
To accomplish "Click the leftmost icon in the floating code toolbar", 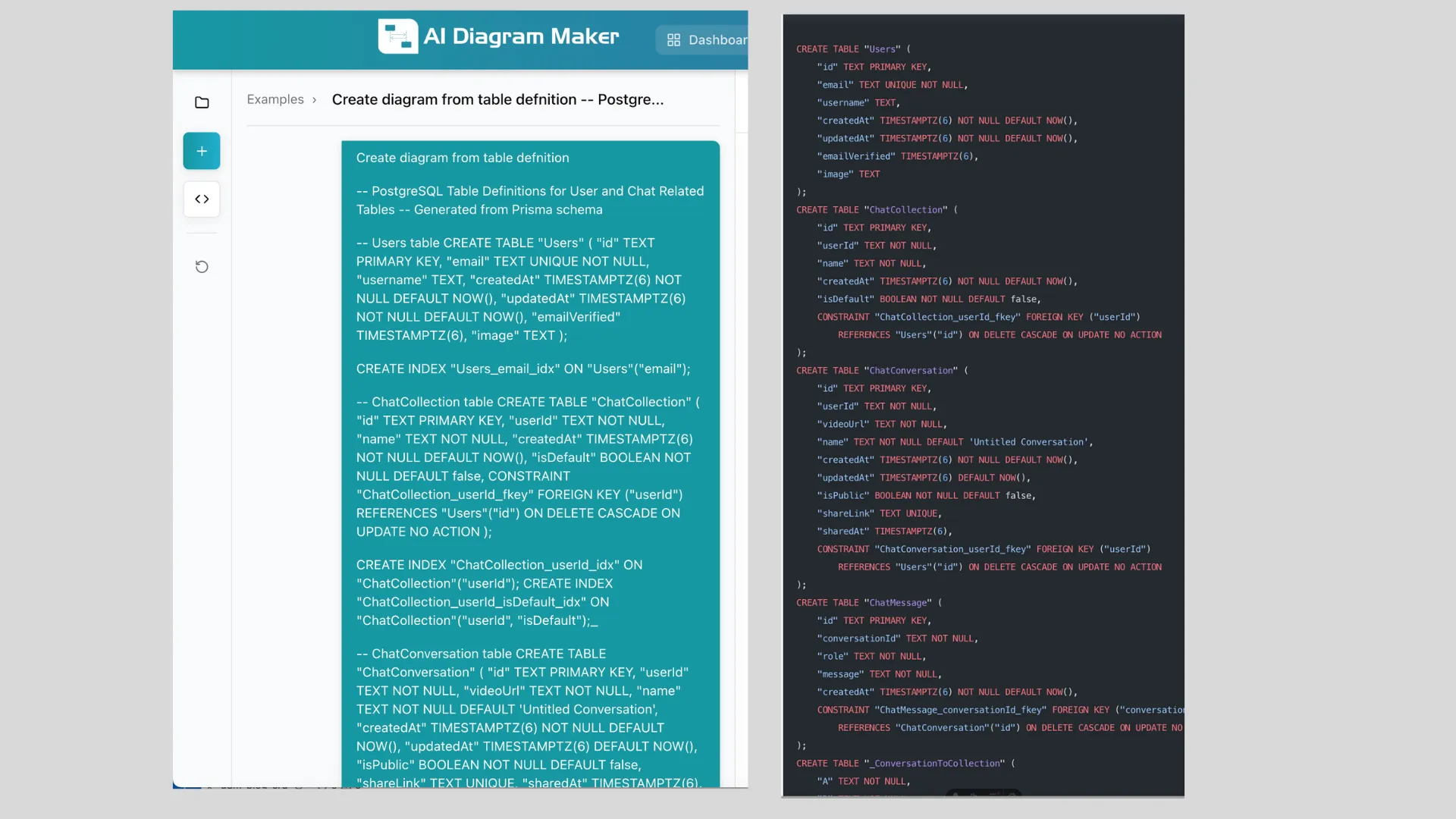I will coord(955,795).
